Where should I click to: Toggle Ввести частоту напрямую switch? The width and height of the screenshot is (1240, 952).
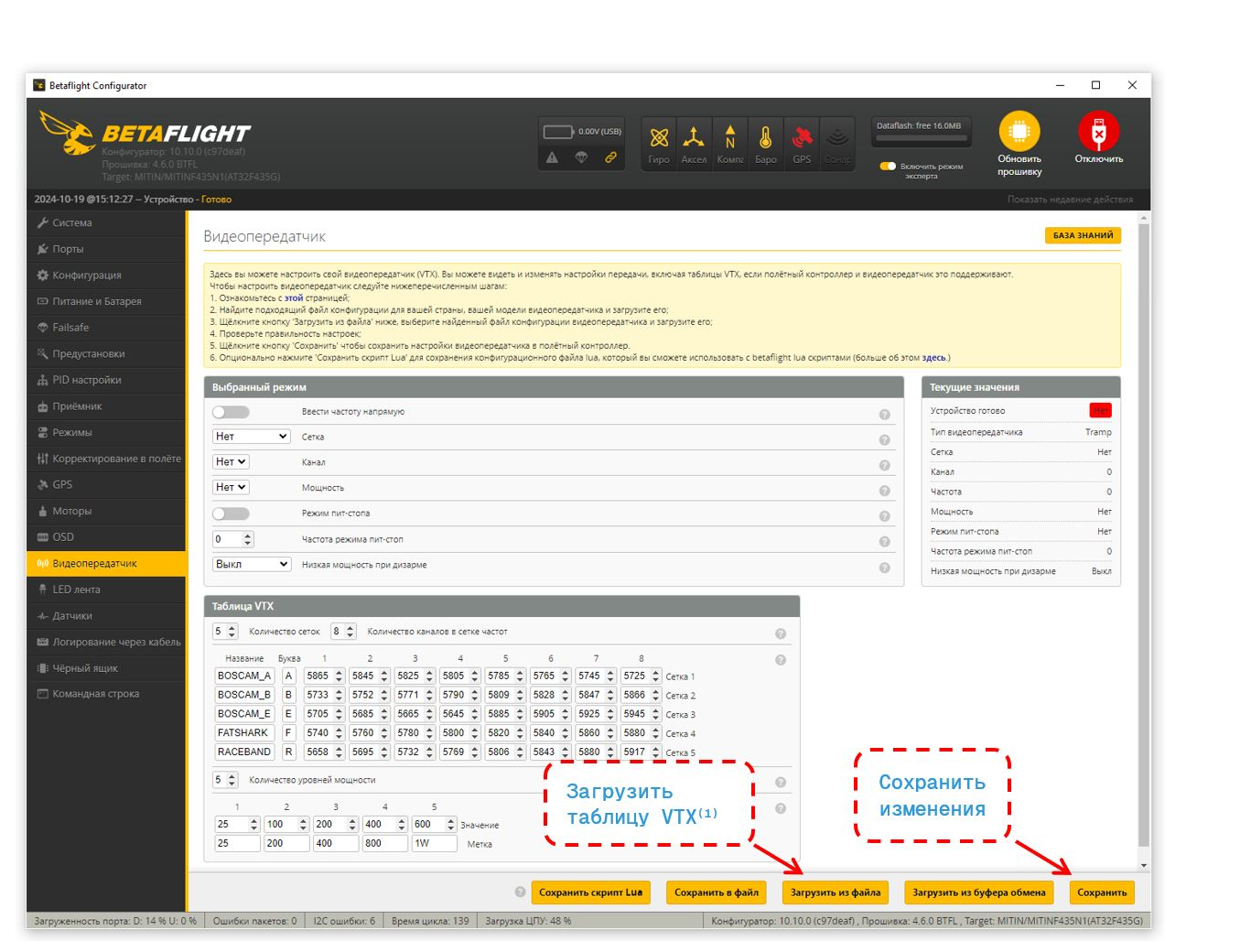point(231,412)
